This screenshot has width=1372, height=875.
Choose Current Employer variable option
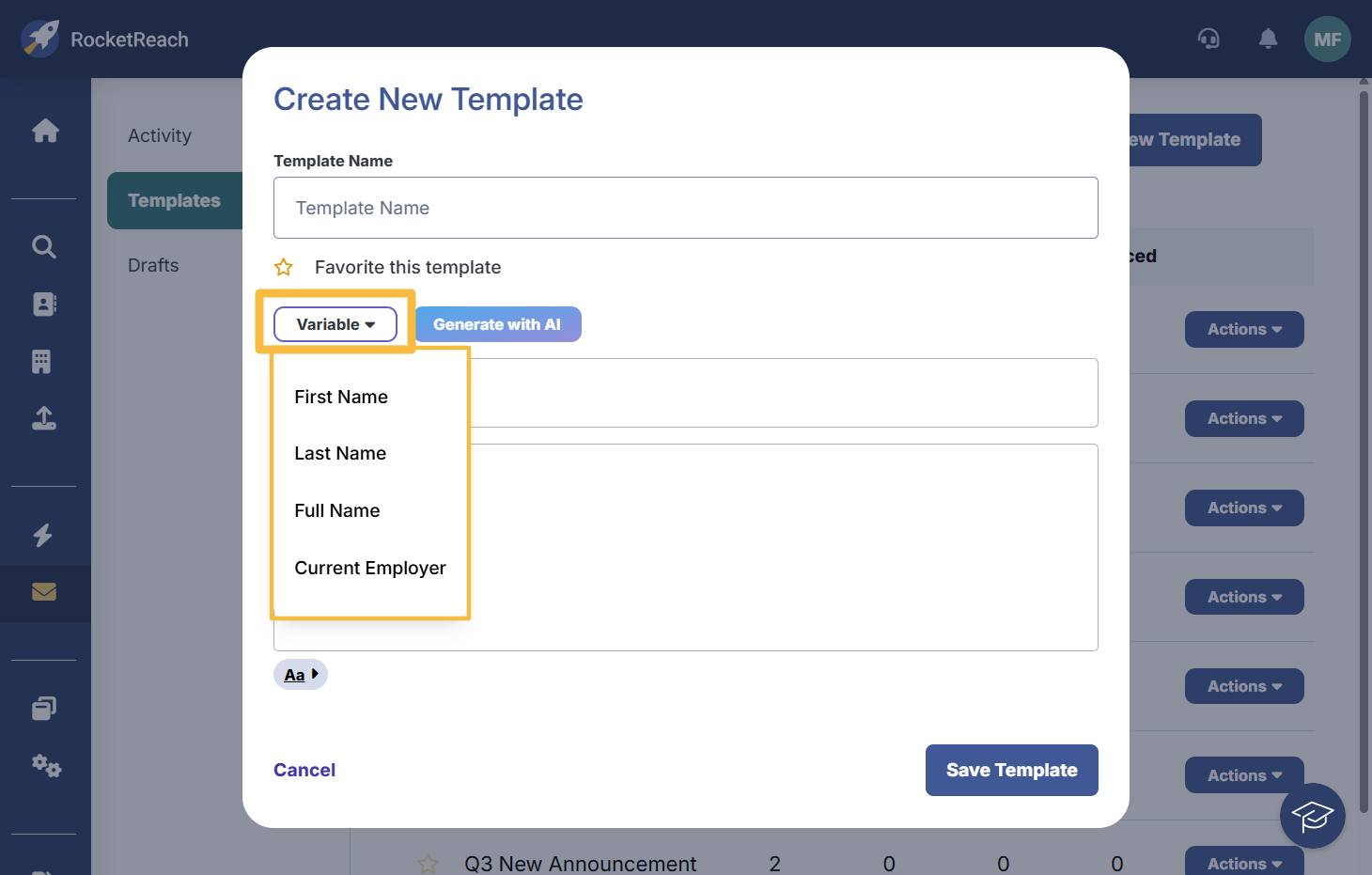pos(370,569)
